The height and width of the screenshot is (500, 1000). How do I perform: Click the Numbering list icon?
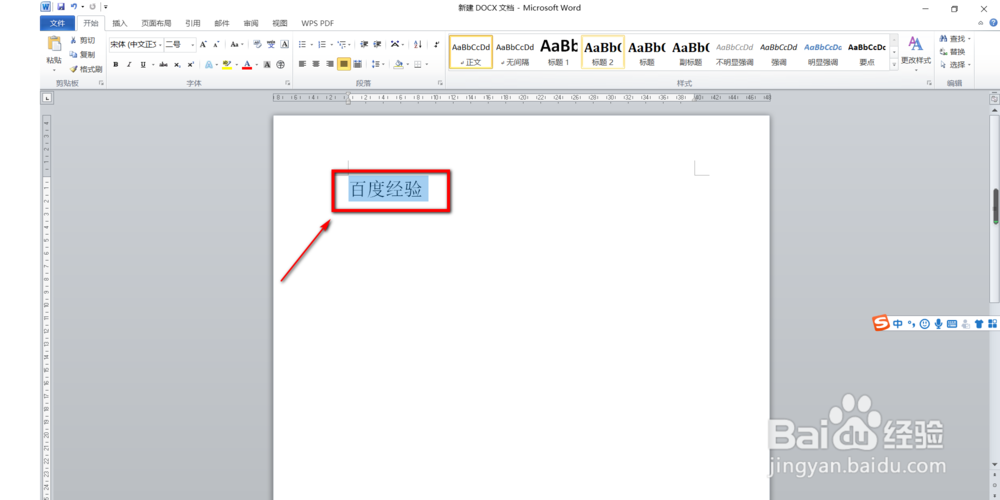click(x=322, y=45)
